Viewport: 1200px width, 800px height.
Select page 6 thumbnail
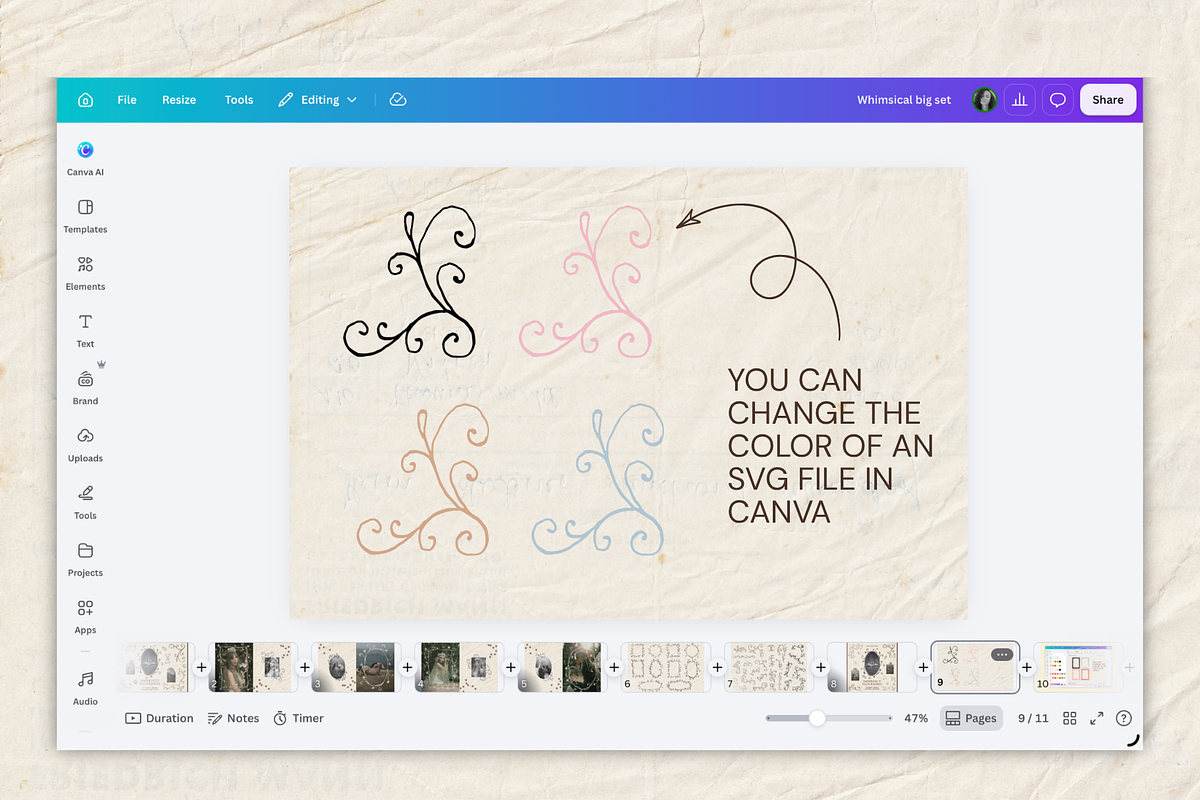[666, 667]
